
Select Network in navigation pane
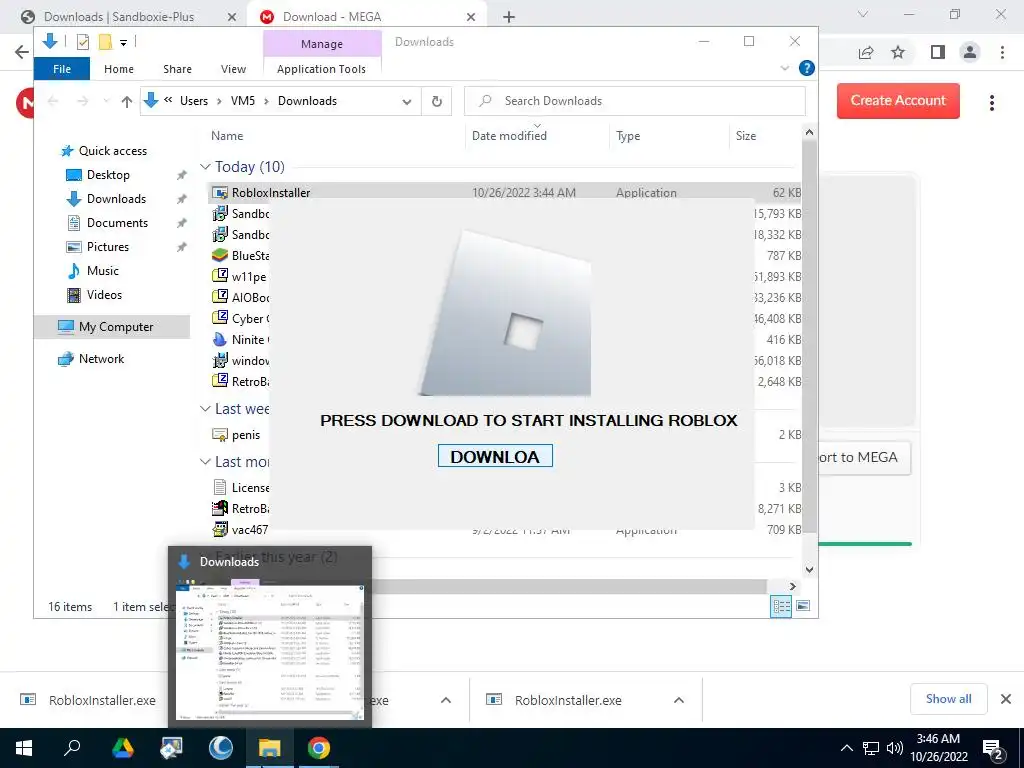click(x=101, y=359)
